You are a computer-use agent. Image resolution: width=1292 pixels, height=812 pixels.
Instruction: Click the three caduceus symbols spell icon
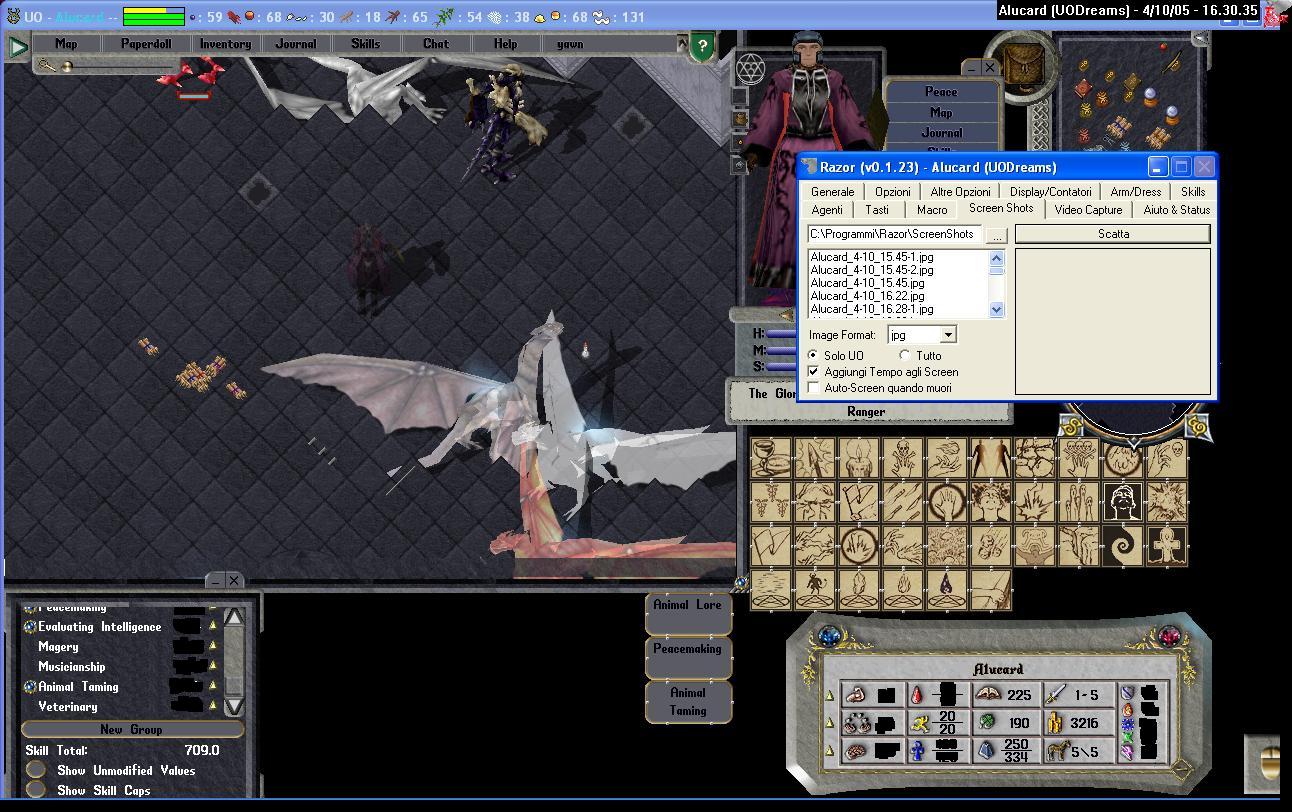click(770, 501)
